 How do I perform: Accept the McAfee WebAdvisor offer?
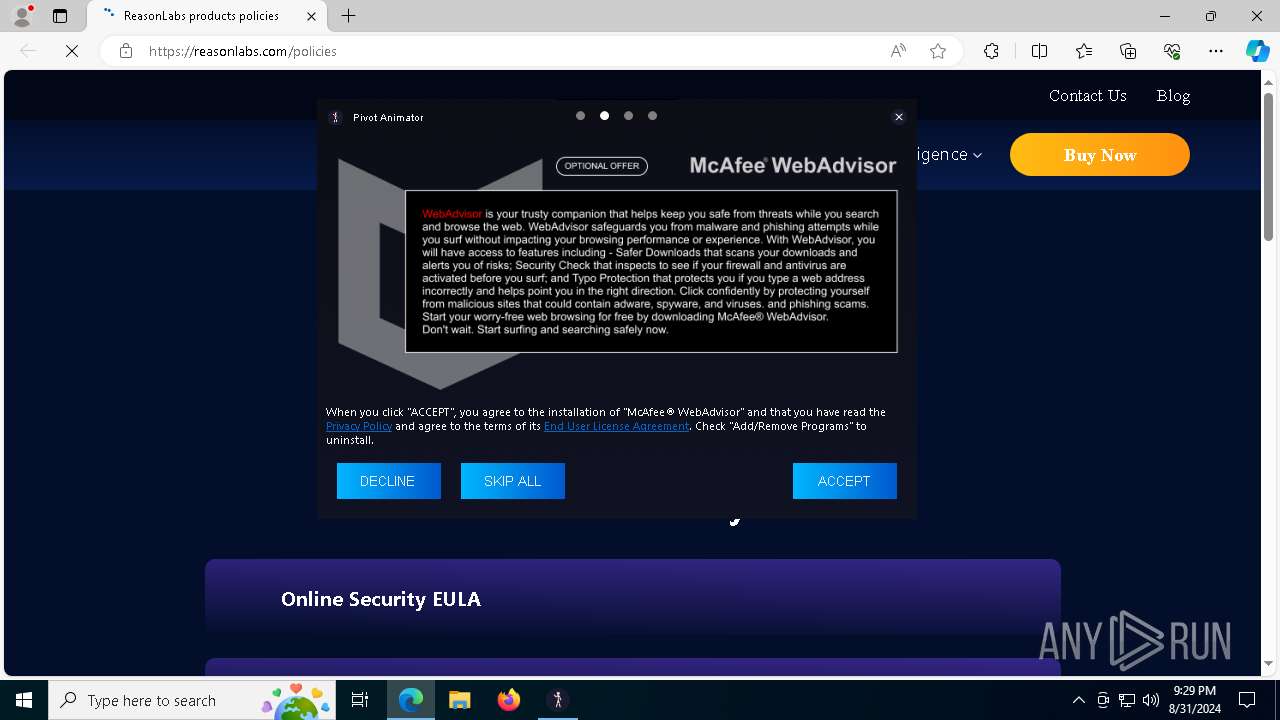click(x=845, y=481)
